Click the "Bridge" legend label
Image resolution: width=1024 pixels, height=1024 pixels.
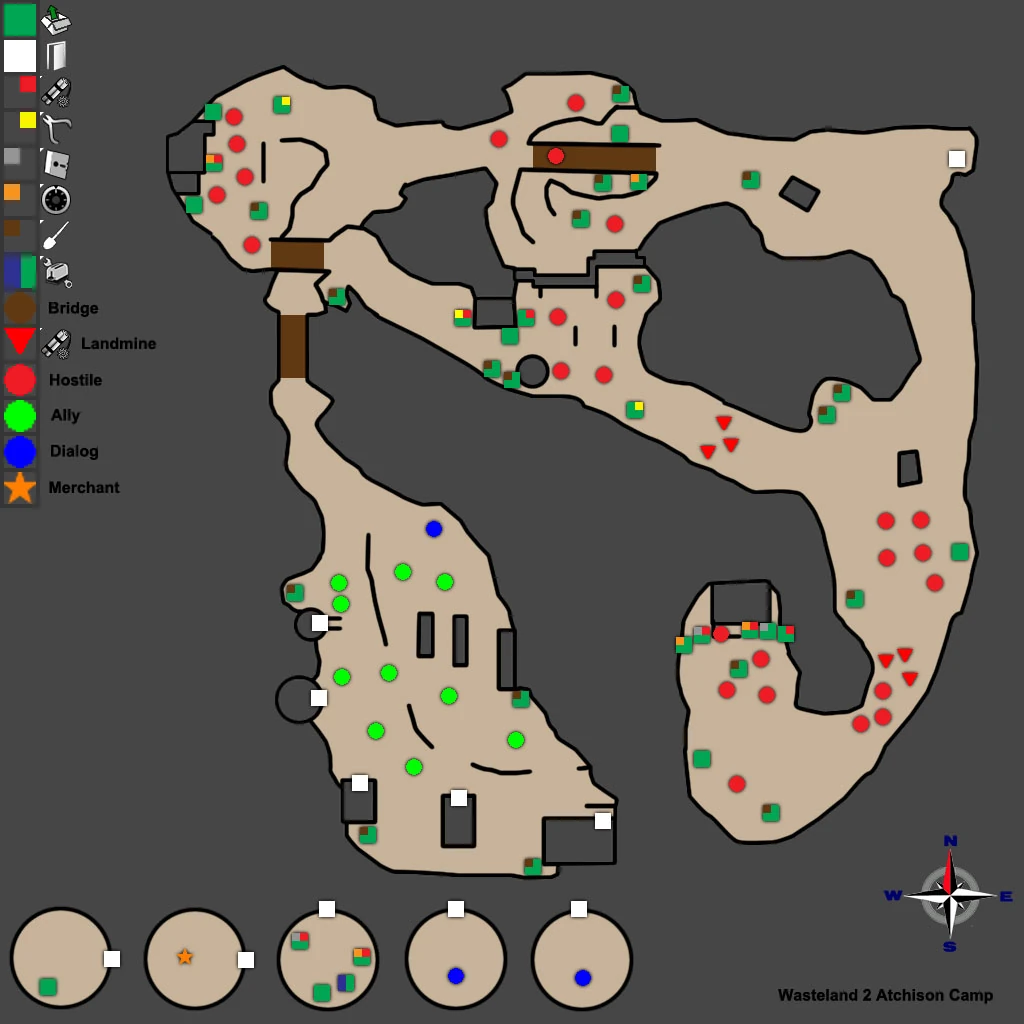click(73, 308)
